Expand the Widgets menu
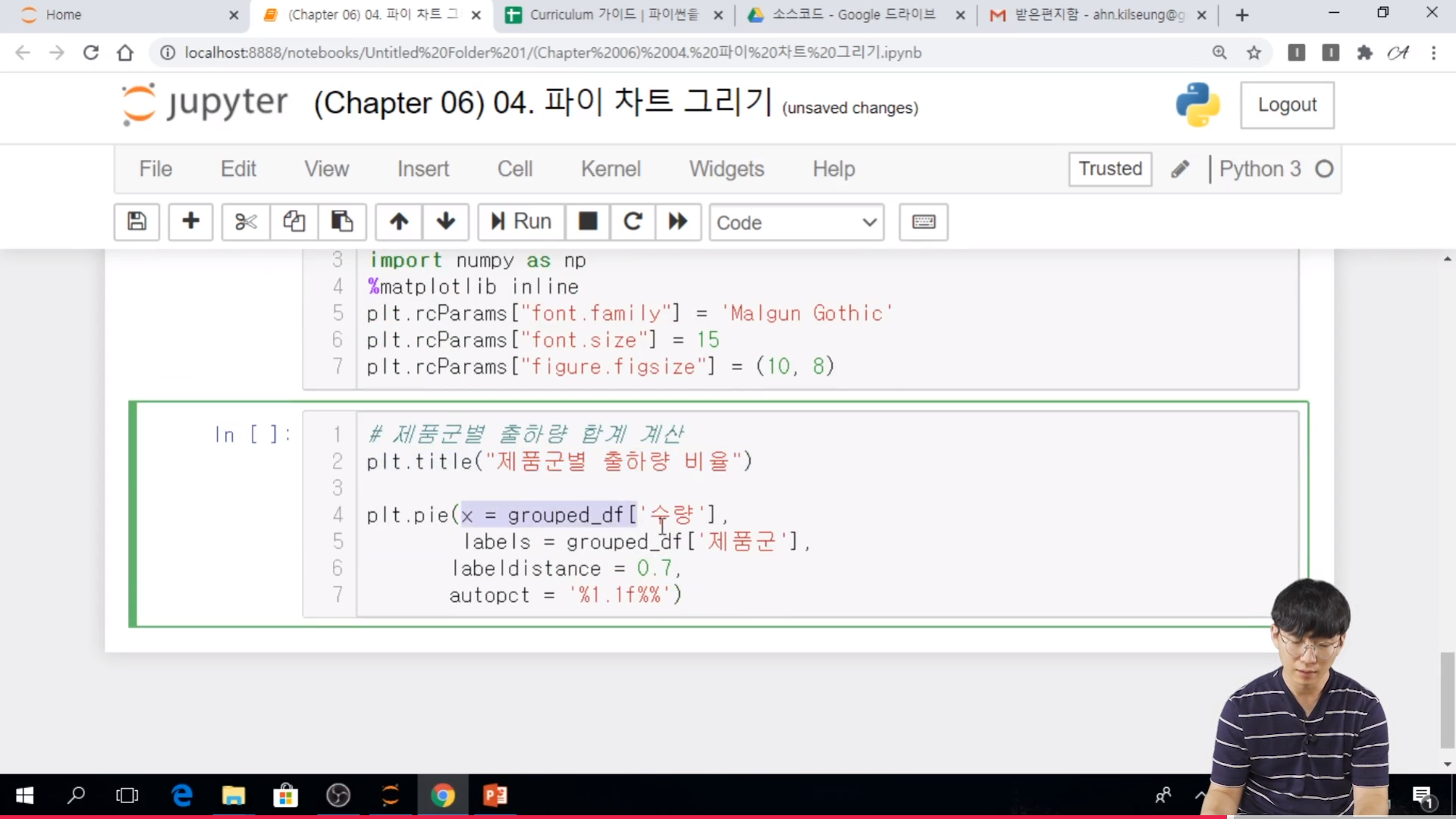 click(726, 168)
